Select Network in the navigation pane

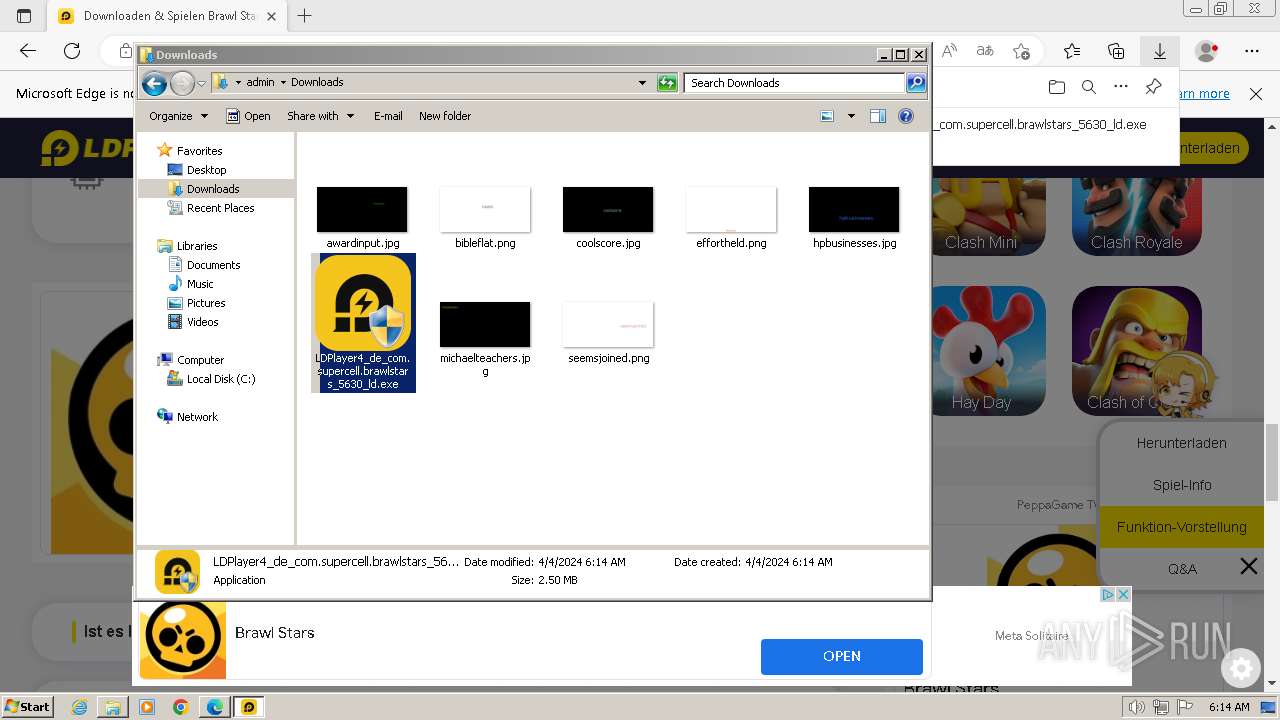197,417
